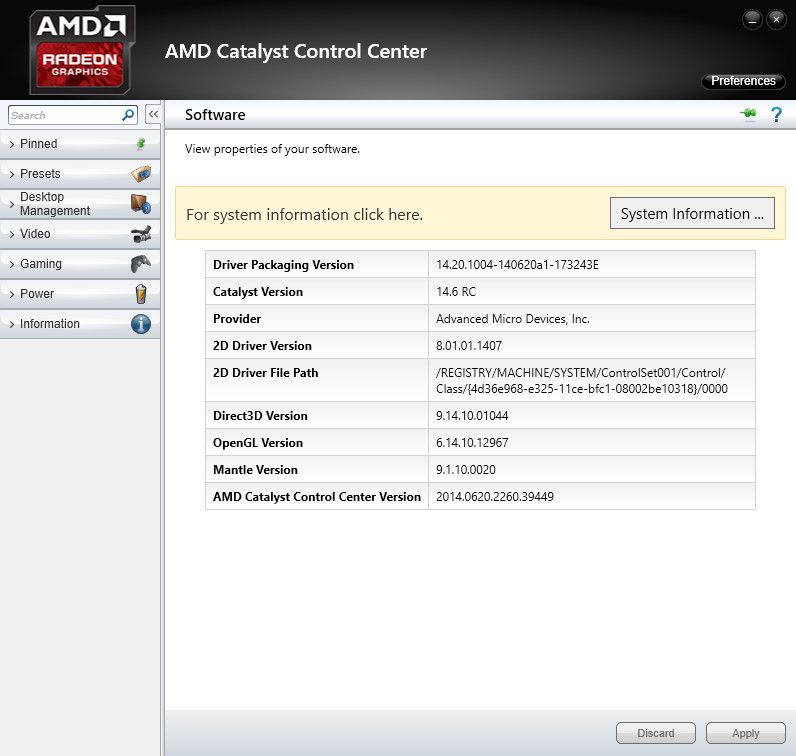Viewport: 796px width, 756px height.
Task: Click the Desktop Management monitor icon
Action: click(141, 204)
